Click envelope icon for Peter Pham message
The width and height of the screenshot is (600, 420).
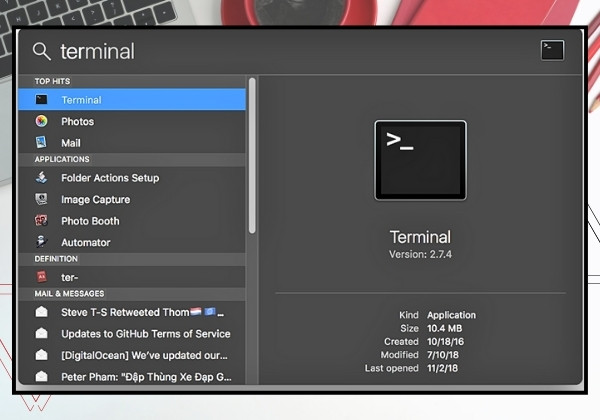41,376
